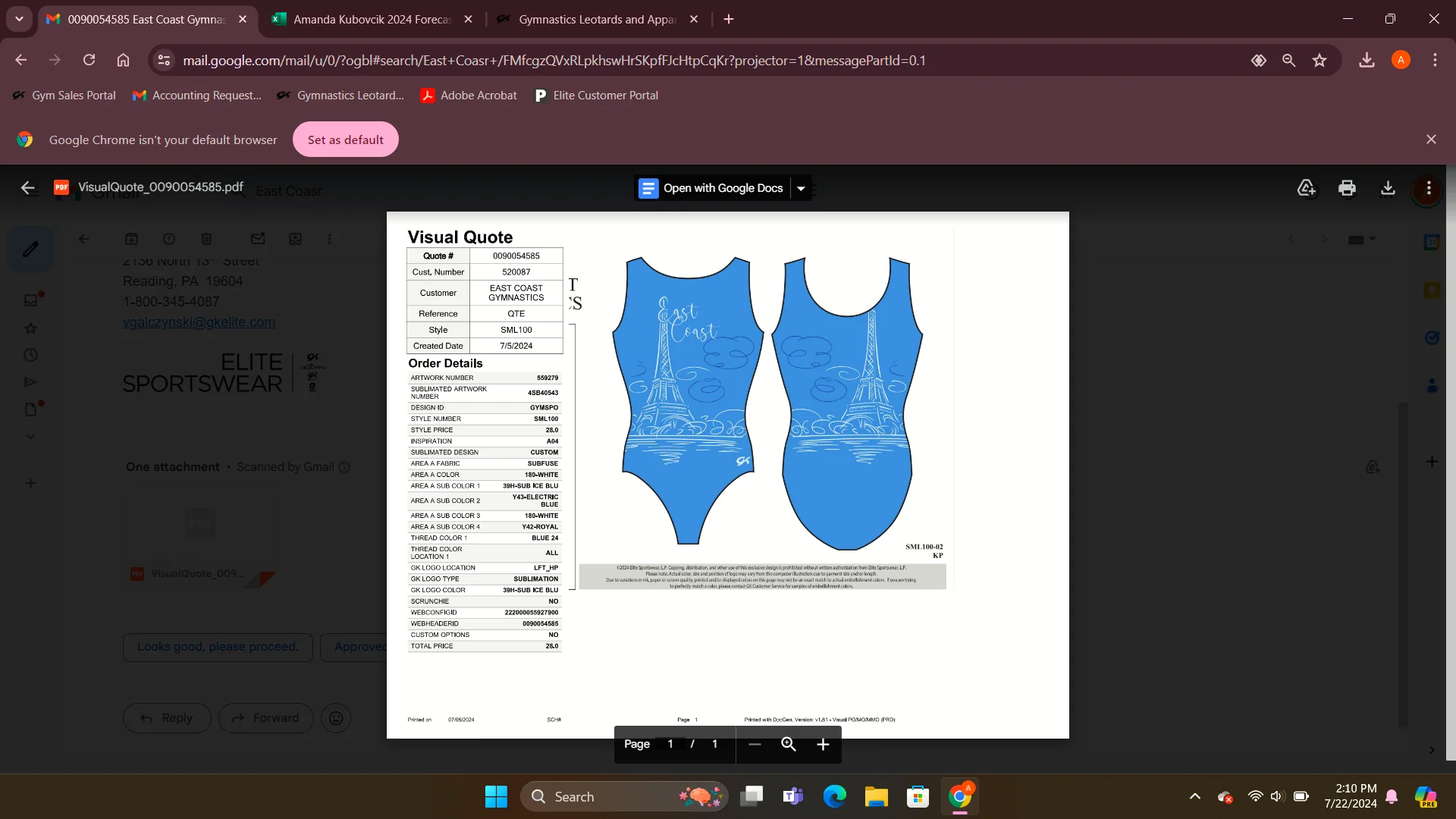
Task: Close the PDF preview with back arrow
Action: pos(28,188)
